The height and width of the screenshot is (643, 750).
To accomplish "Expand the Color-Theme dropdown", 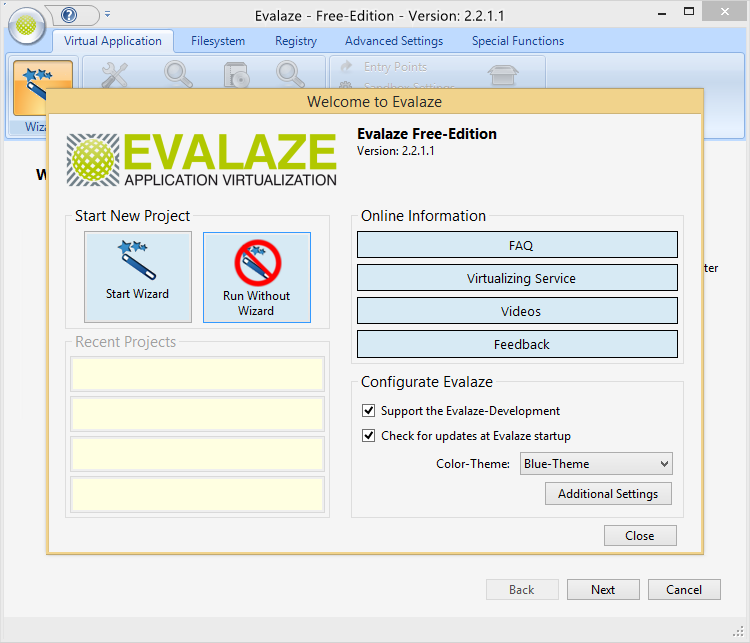I will click(596, 464).
